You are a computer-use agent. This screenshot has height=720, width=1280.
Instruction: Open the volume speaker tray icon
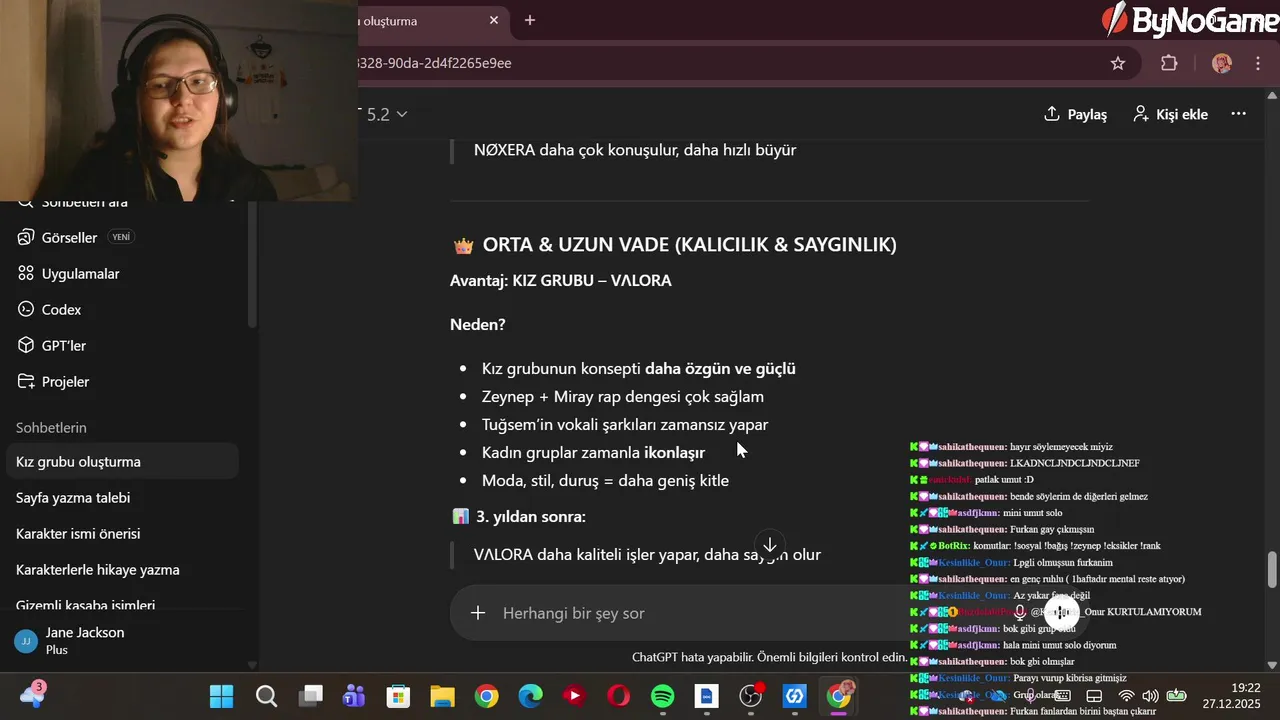tap(1150, 696)
